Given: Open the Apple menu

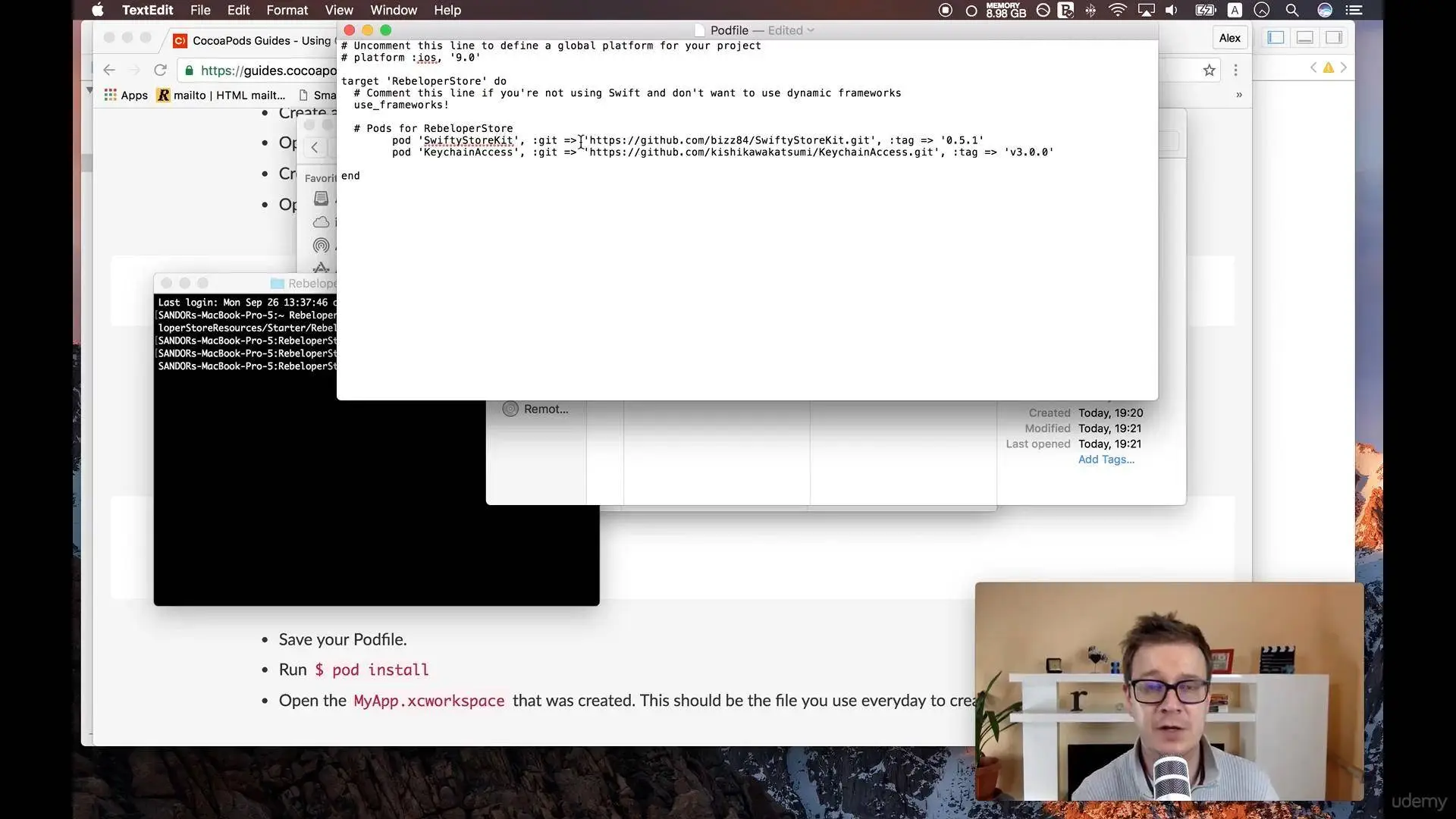Looking at the screenshot, I should point(97,10).
